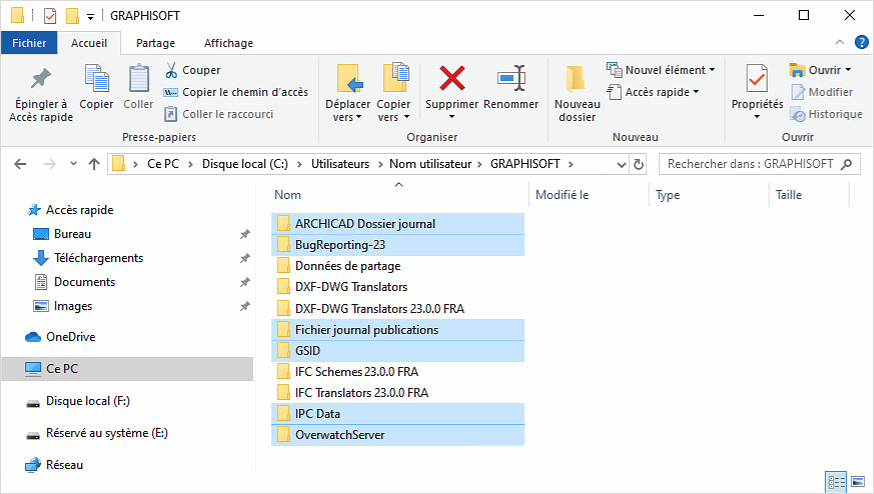Viewport: 874px width, 494px height.
Task: Click the Historique icon
Action: point(798,114)
